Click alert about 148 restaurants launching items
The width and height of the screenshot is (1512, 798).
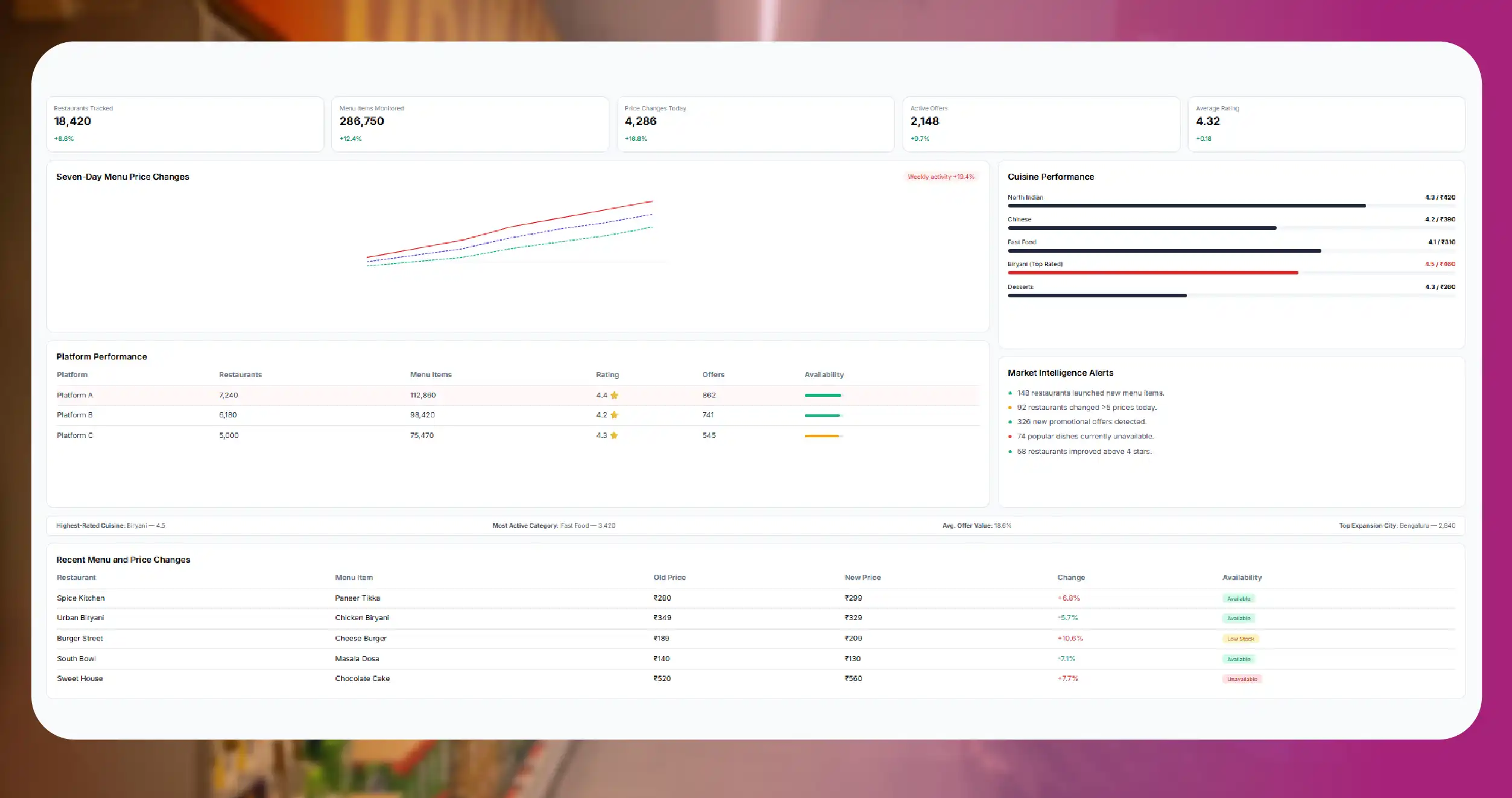[x=1090, y=393]
